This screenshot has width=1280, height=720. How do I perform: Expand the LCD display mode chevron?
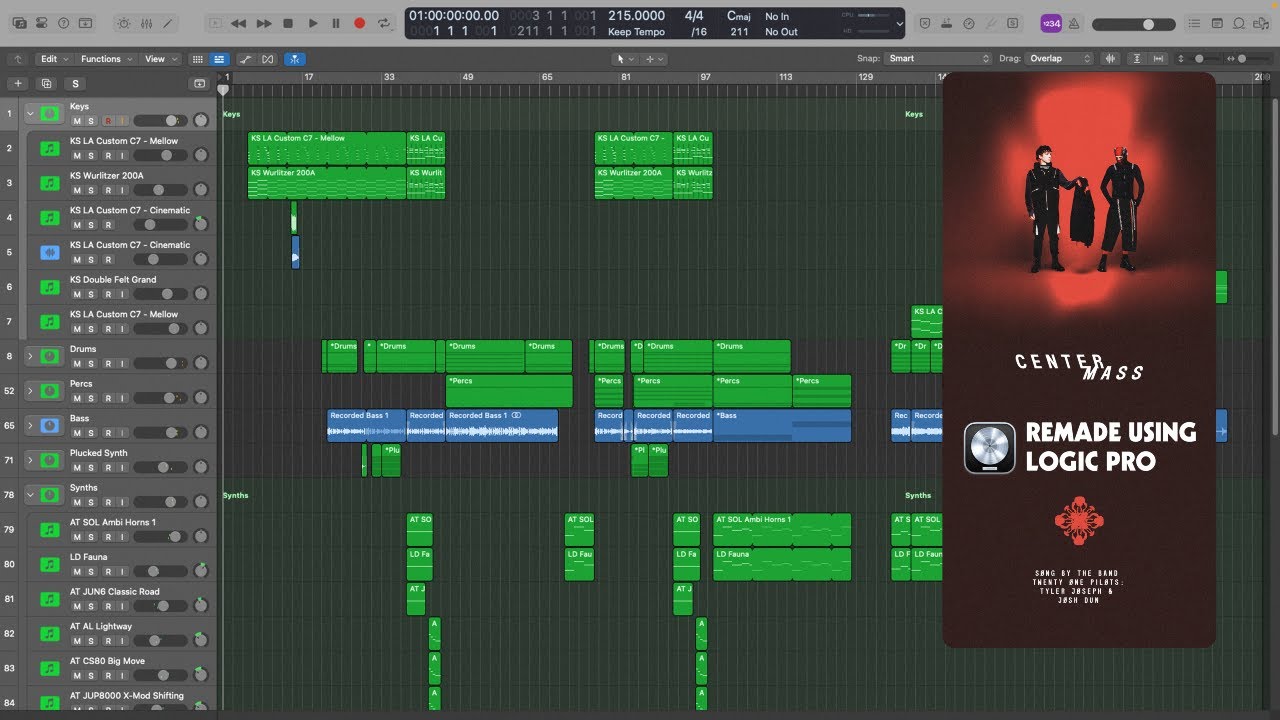pos(900,23)
